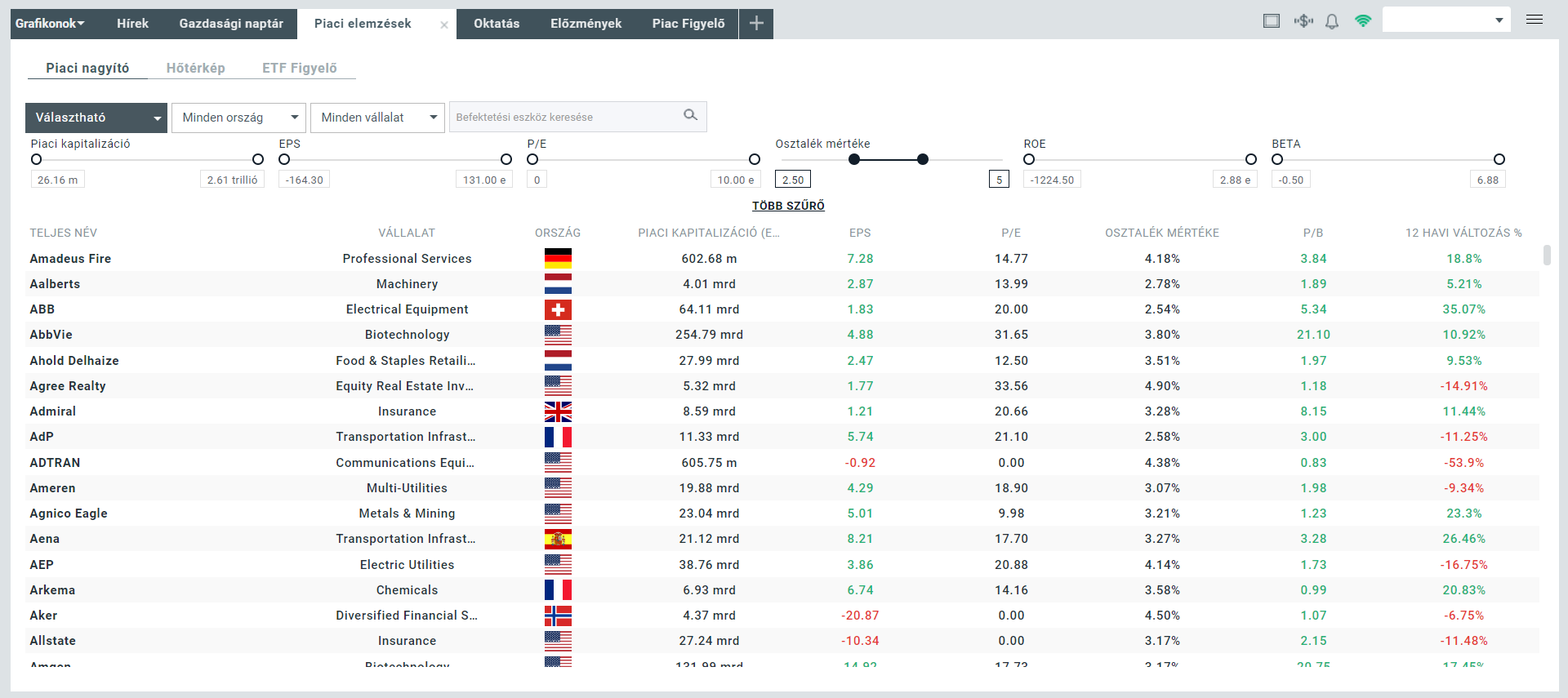
Task: Click the dollar price alert icon
Action: 1303,21
